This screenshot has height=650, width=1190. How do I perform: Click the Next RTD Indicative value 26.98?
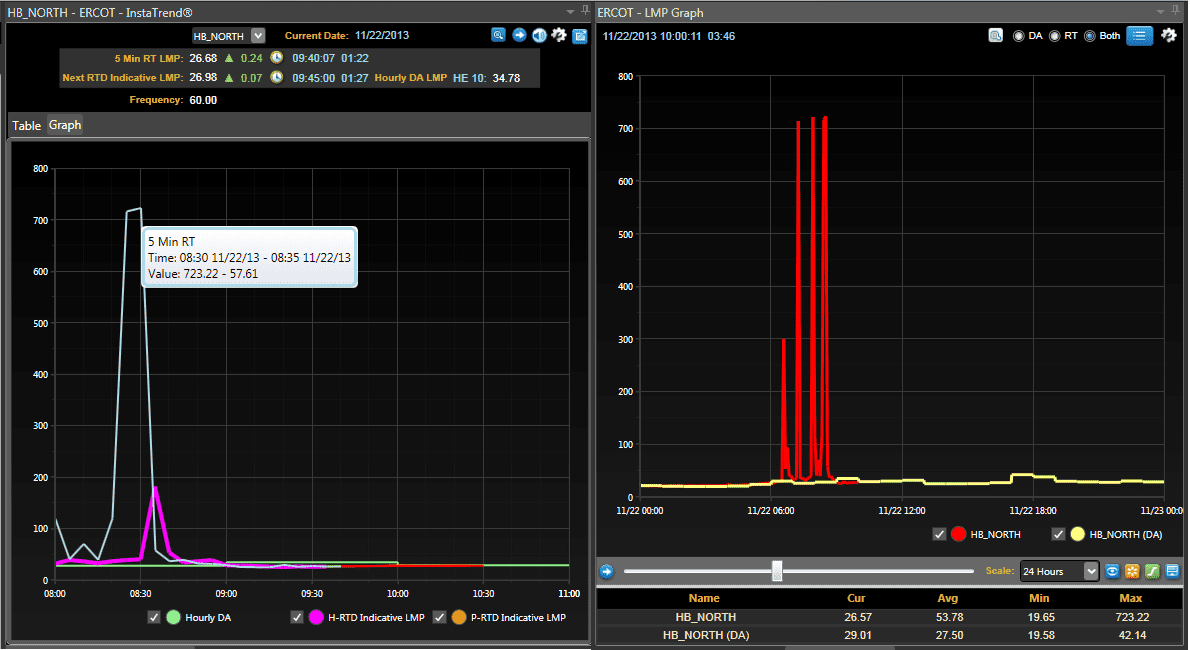point(203,77)
